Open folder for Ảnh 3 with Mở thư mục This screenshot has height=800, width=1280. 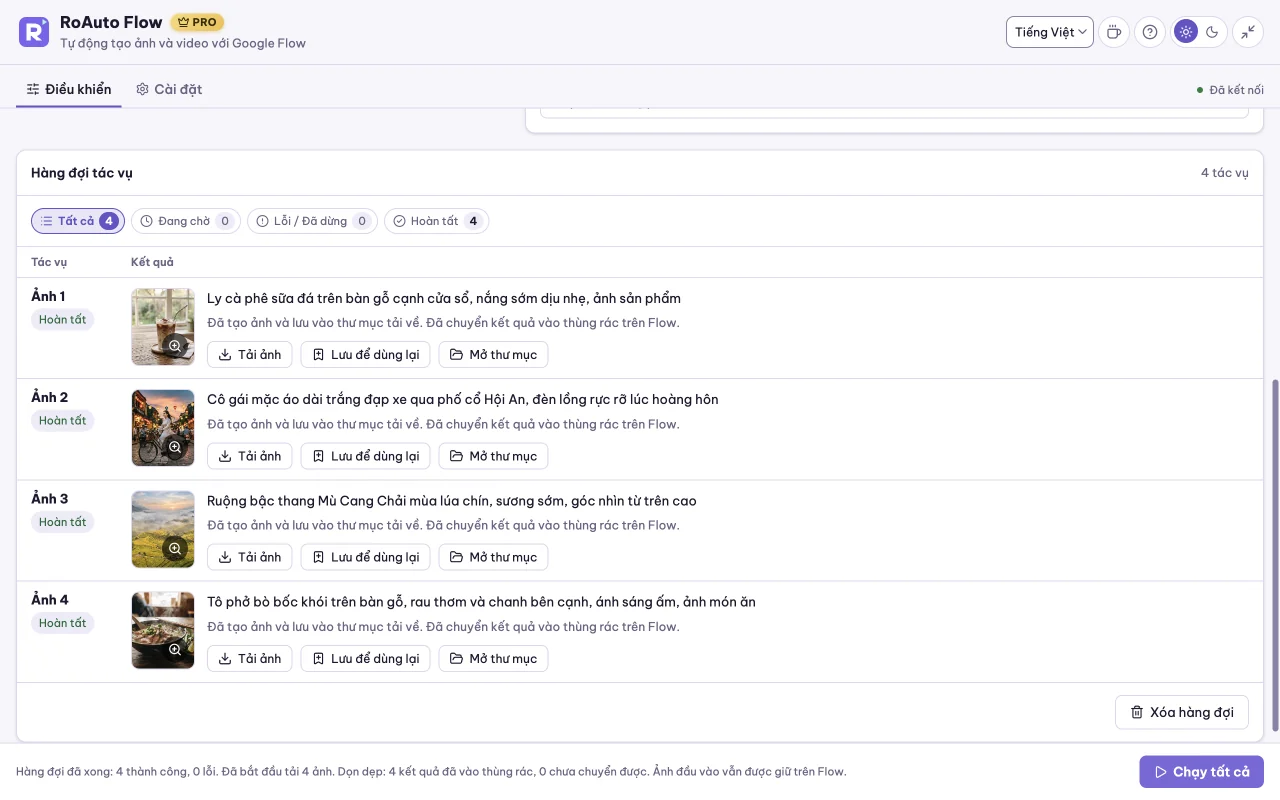493,557
